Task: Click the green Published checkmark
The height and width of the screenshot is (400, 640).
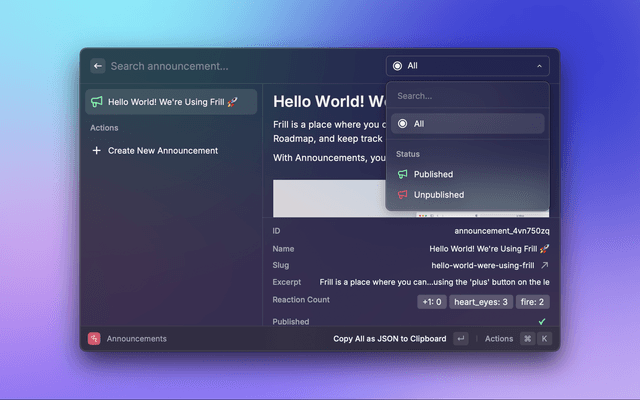Action: click(542, 322)
